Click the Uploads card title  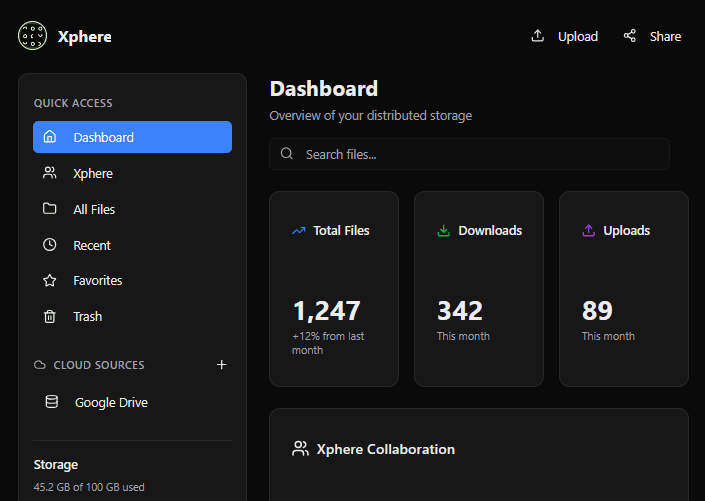click(626, 231)
